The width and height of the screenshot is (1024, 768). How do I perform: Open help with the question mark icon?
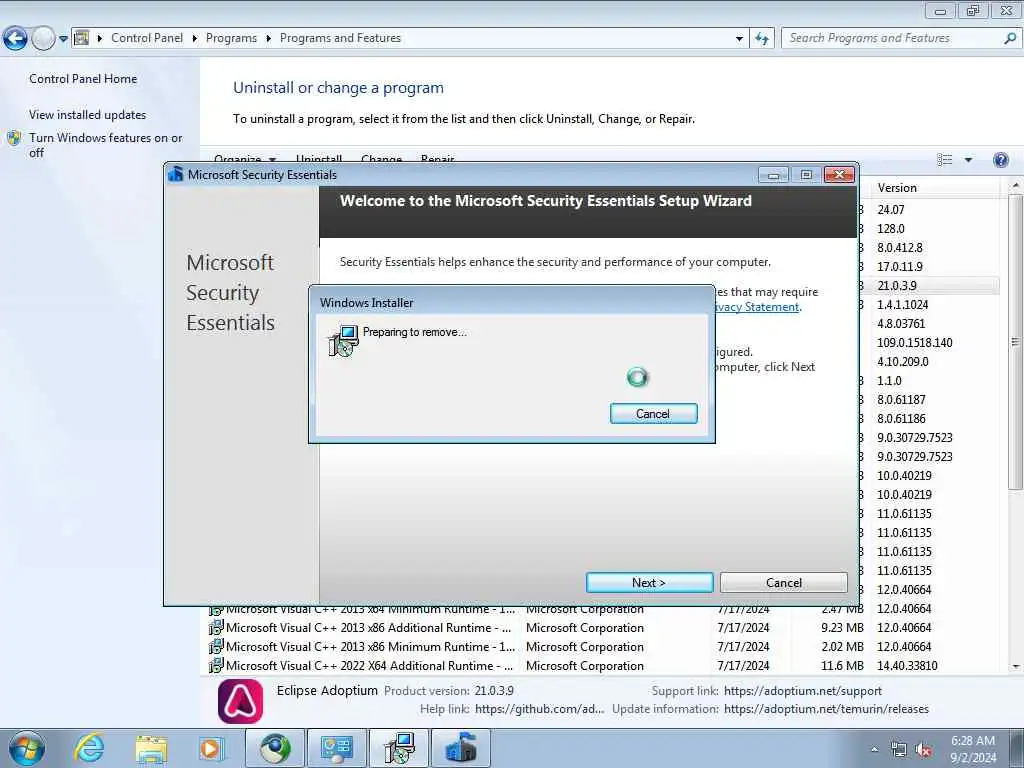click(x=1000, y=160)
